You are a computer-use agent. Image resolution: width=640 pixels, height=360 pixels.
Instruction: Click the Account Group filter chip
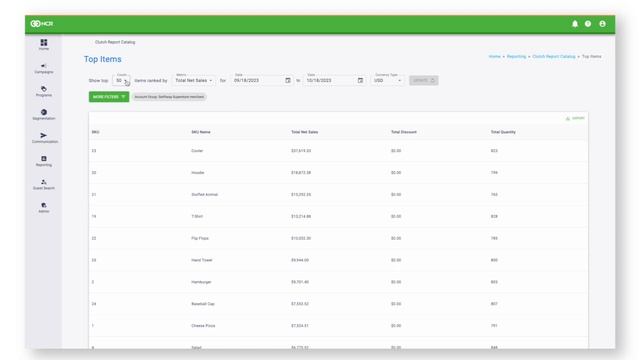click(169, 97)
